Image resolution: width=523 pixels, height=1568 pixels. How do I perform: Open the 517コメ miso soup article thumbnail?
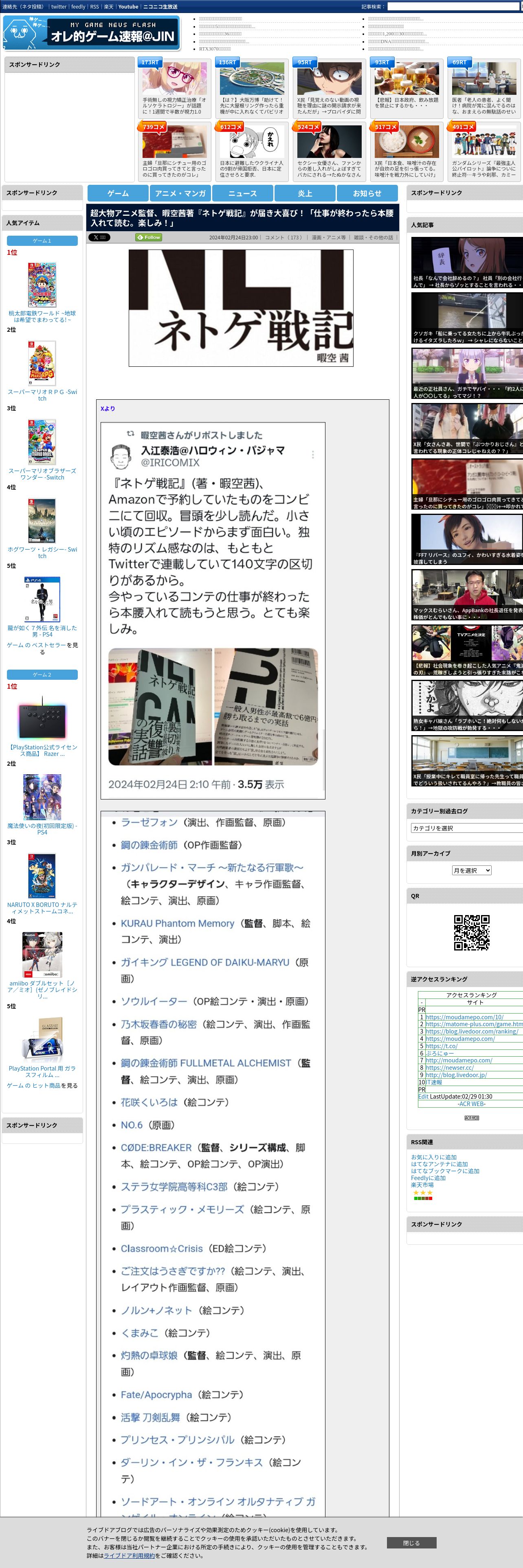406,141
